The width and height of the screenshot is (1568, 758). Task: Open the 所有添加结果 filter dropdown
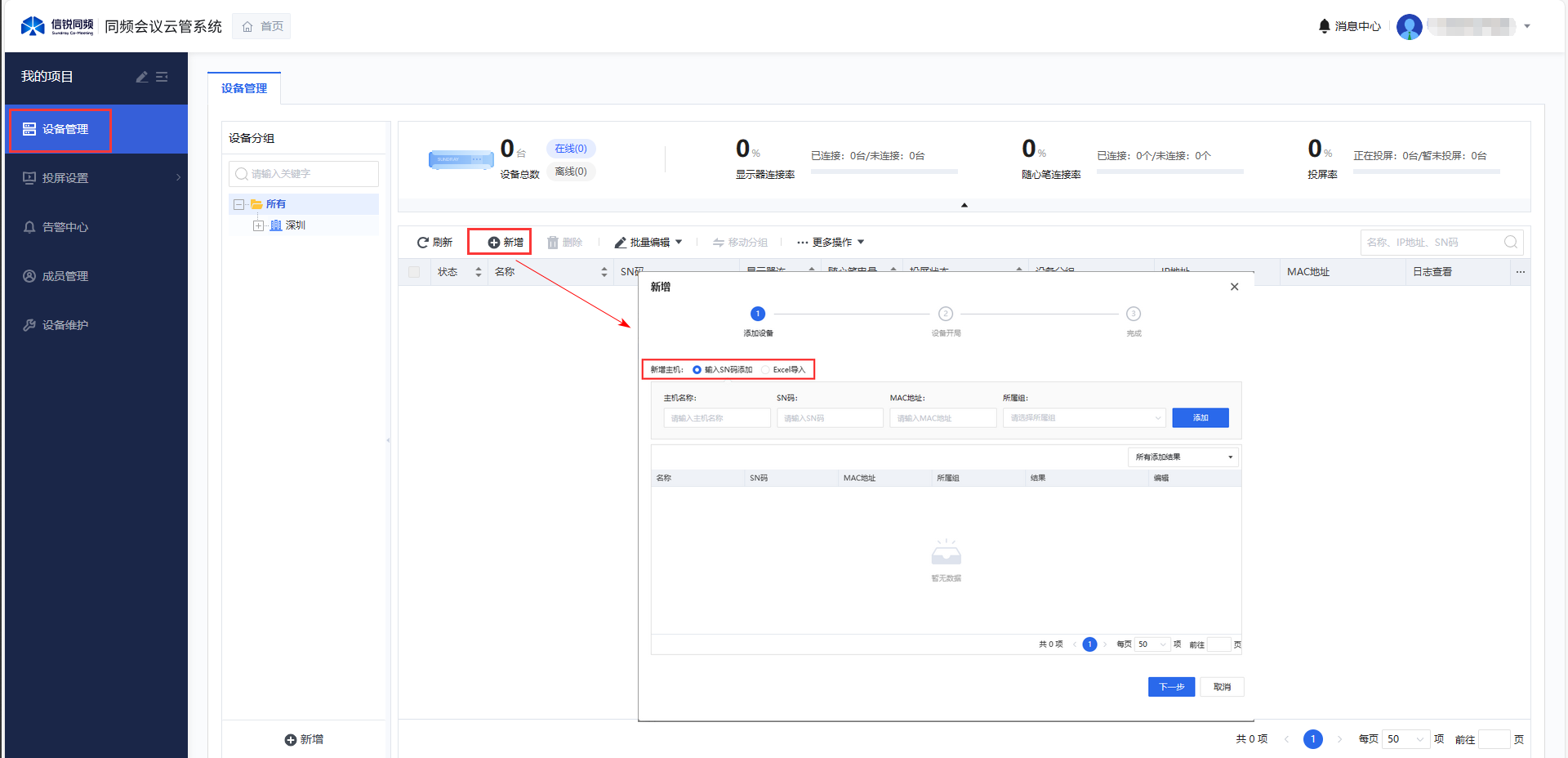point(1183,457)
